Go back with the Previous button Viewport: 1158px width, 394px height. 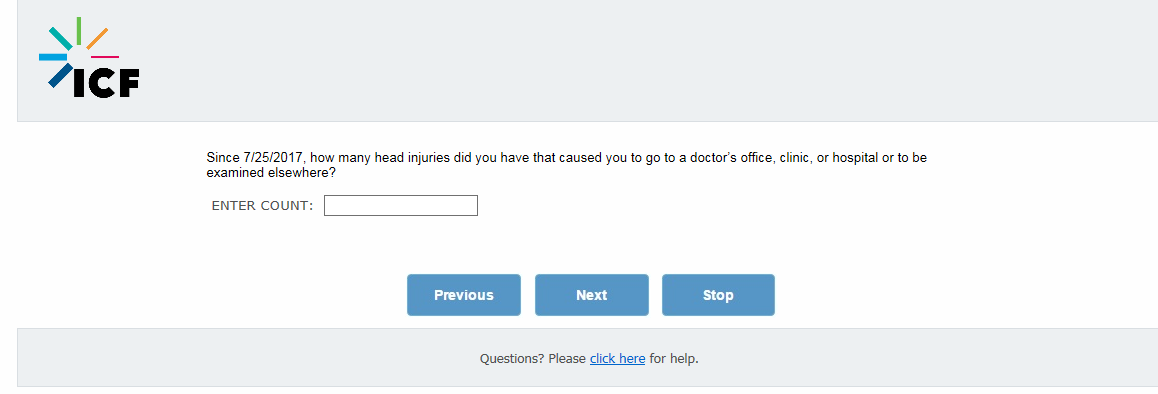click(x=464, y=295)
